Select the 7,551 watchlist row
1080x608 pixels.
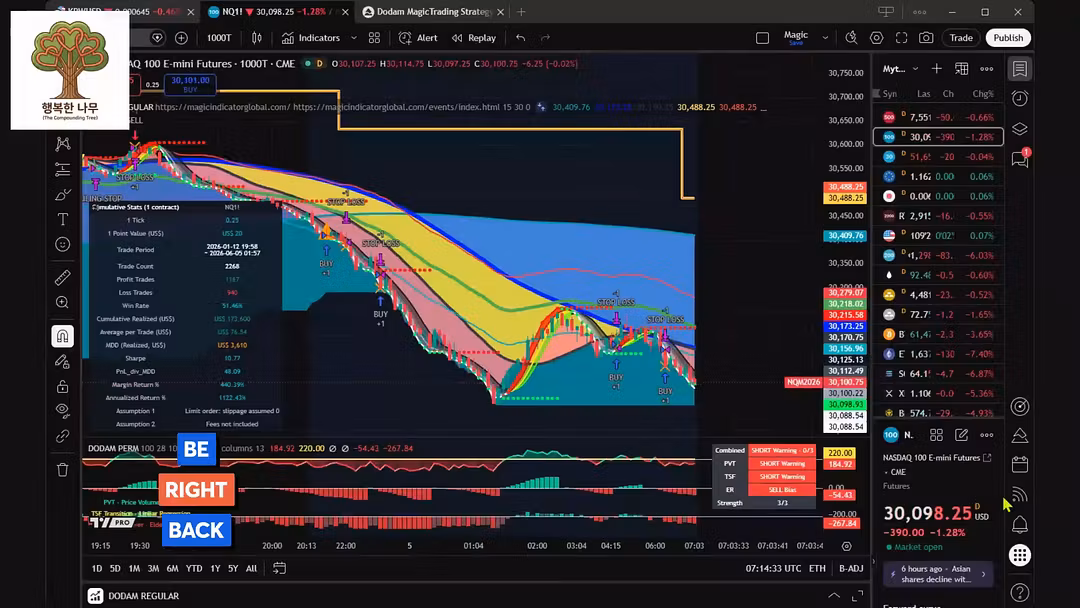[938, 117]
